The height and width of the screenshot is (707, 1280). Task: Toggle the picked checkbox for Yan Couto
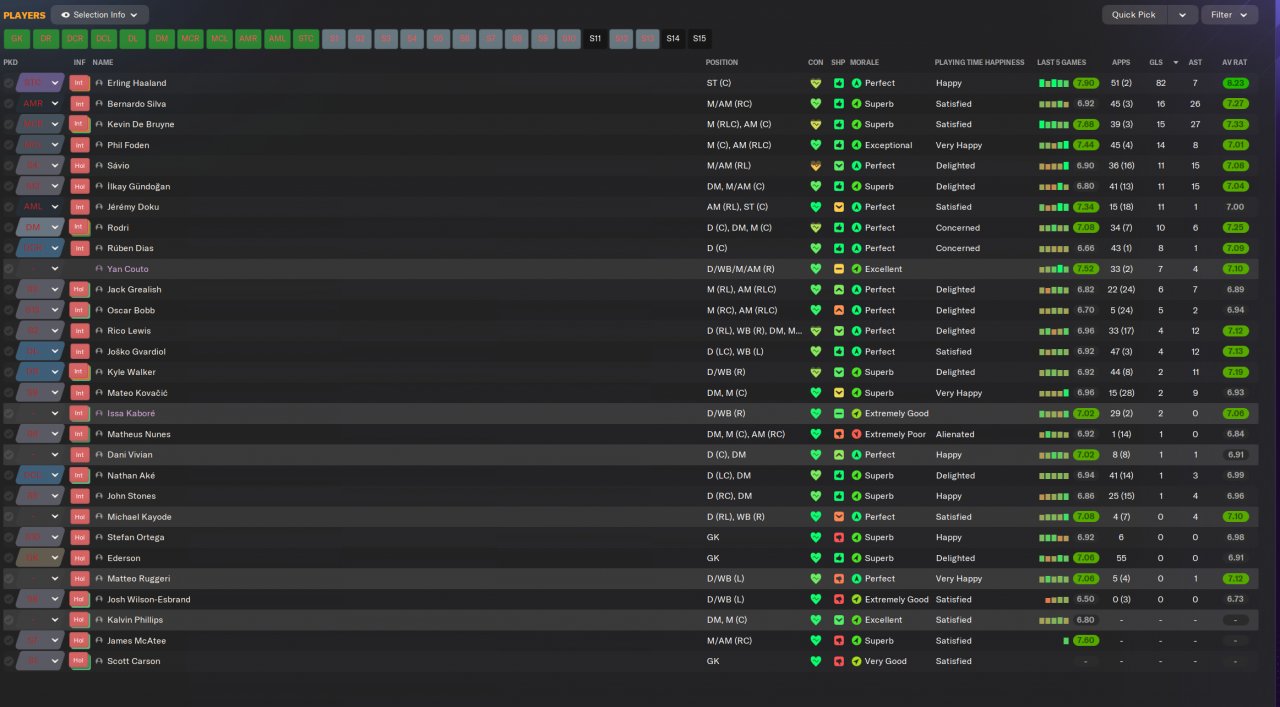tap(9, 269)
